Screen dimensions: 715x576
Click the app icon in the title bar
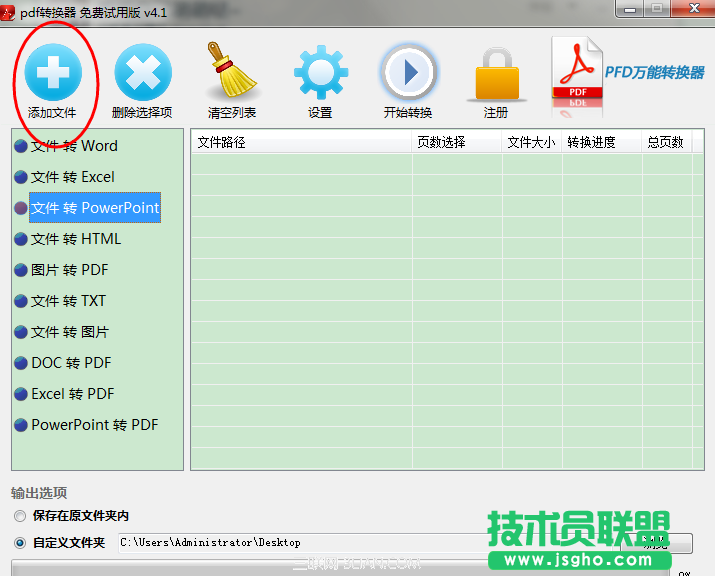coord(9,12)
